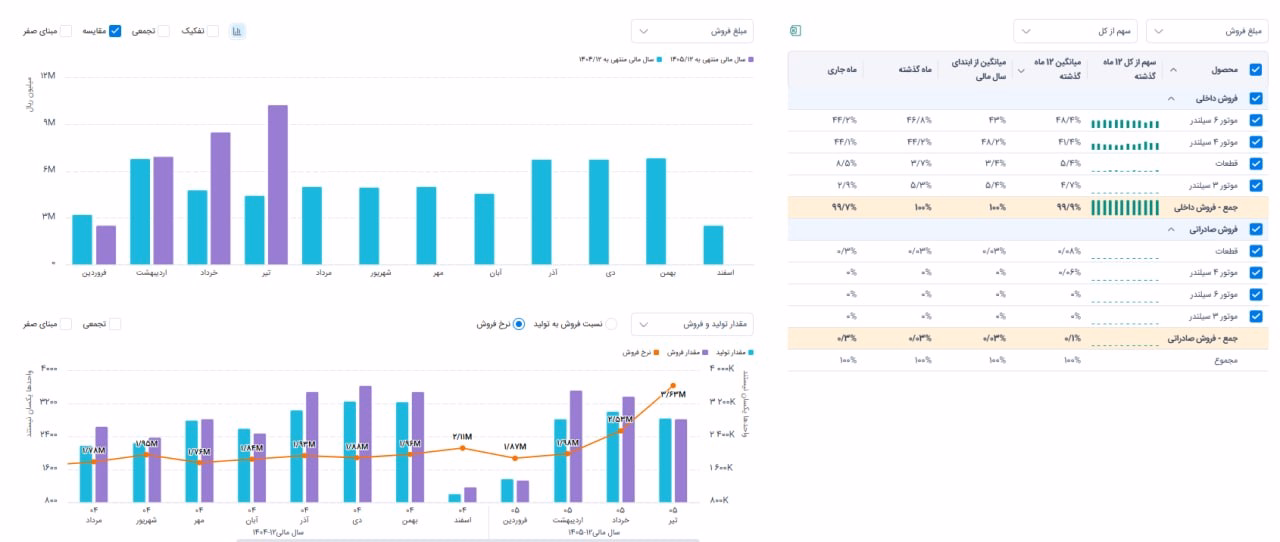Click the sparkline for domestic موتور ۴ سیلندر

(1125, 145)
